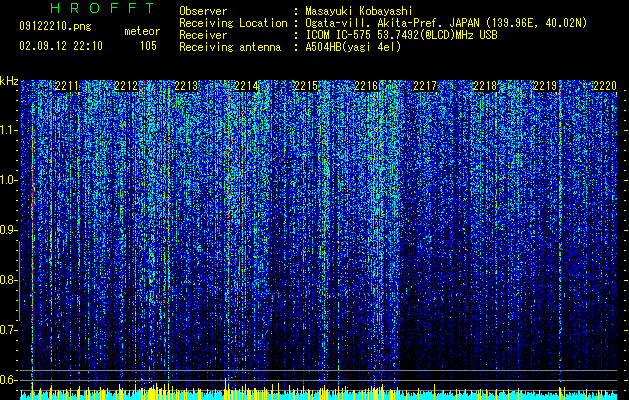Click the 2211 time marker
629x400 pixels.
coord(67,86)
